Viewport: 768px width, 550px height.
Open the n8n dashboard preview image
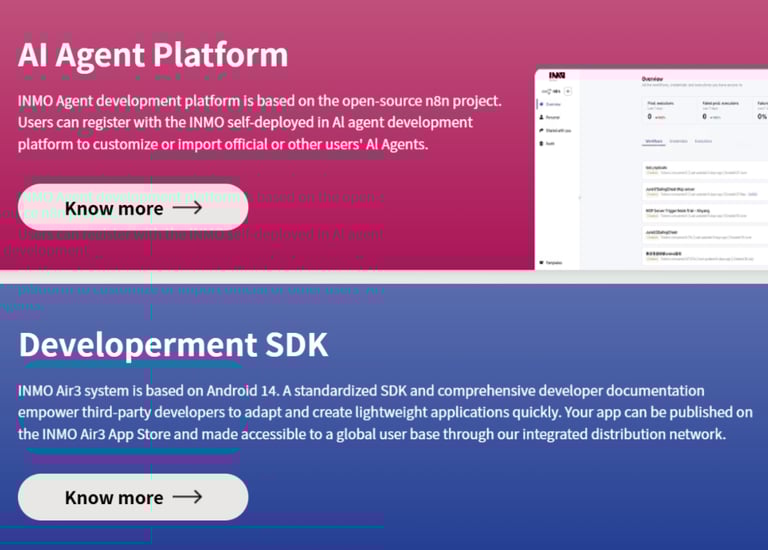(x=651, y=169)
